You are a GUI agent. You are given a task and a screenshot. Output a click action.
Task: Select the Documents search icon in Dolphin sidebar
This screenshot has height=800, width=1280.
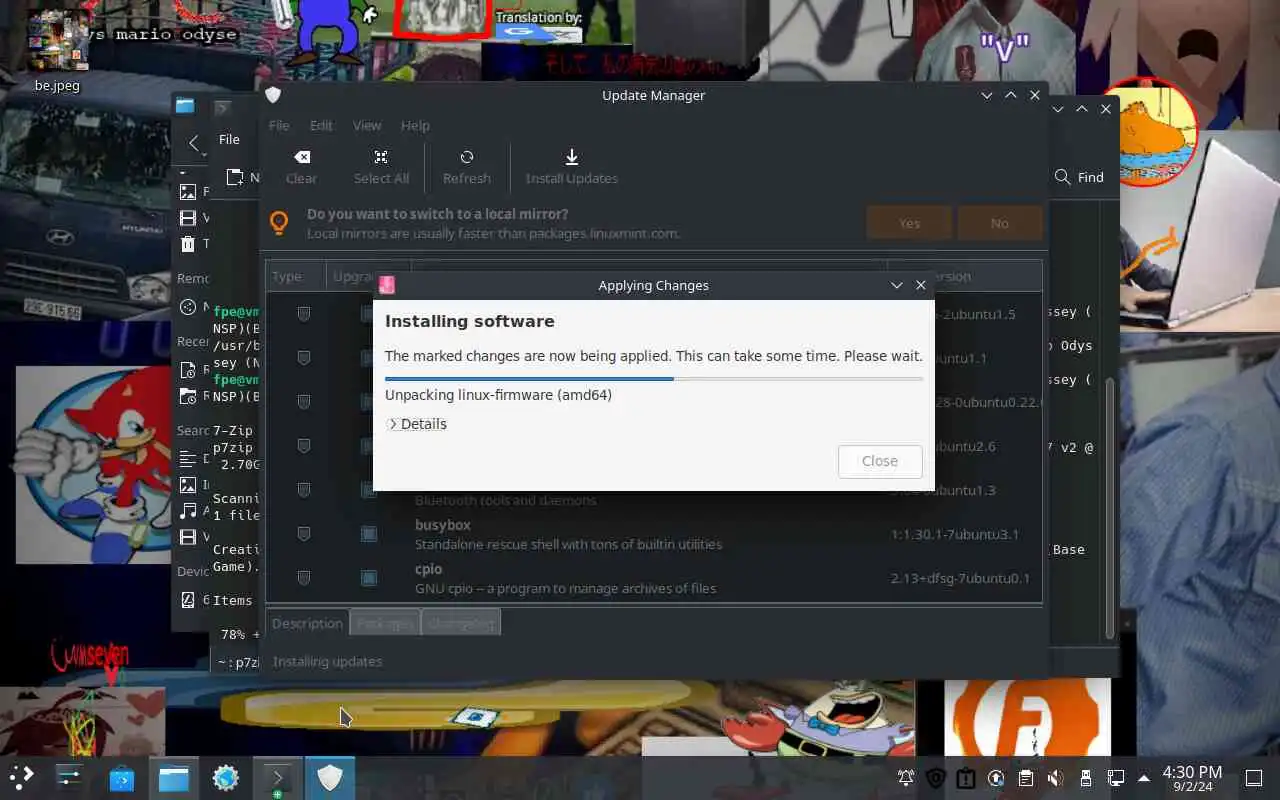tap(188, 459)
